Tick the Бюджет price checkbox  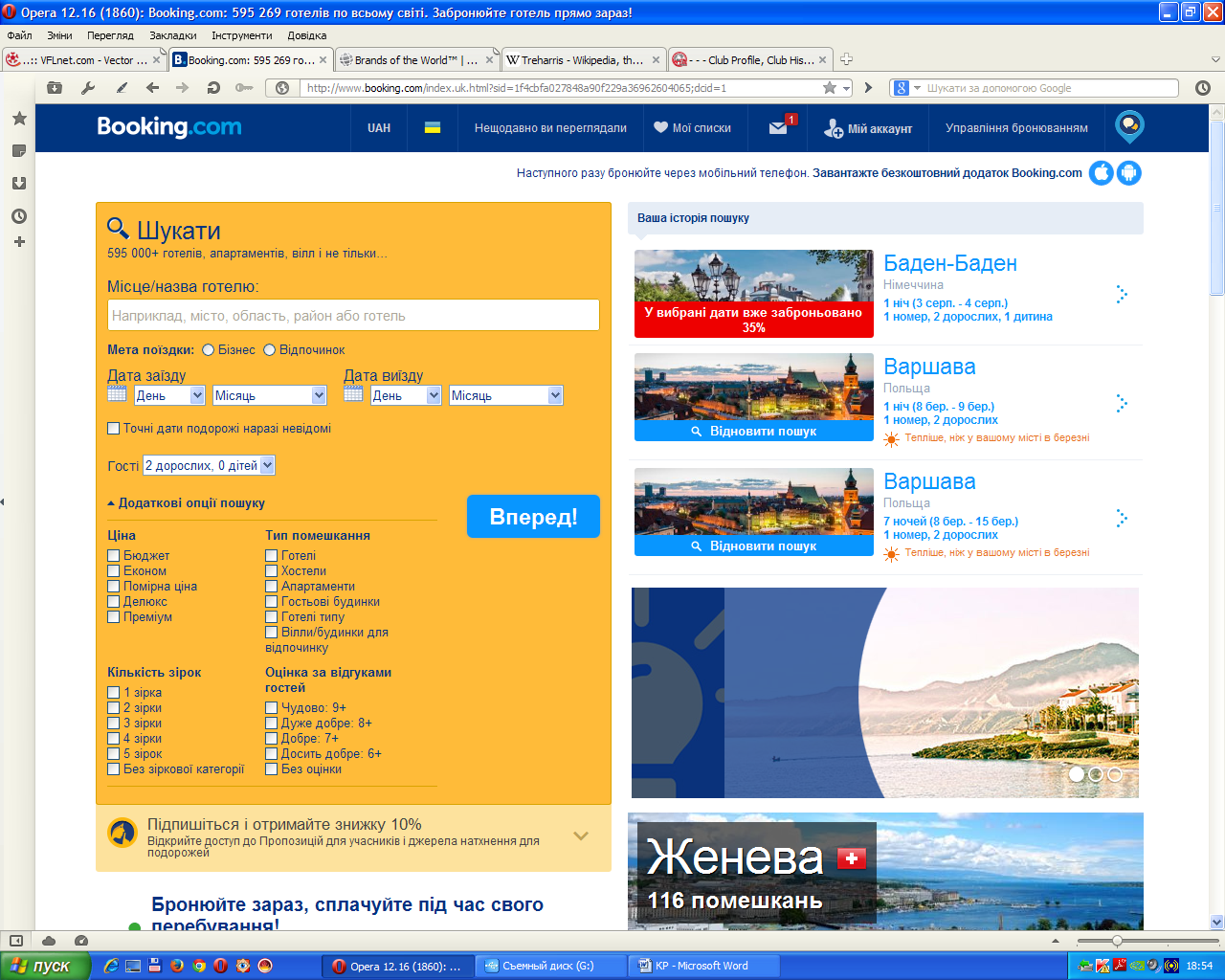[113, 555]
